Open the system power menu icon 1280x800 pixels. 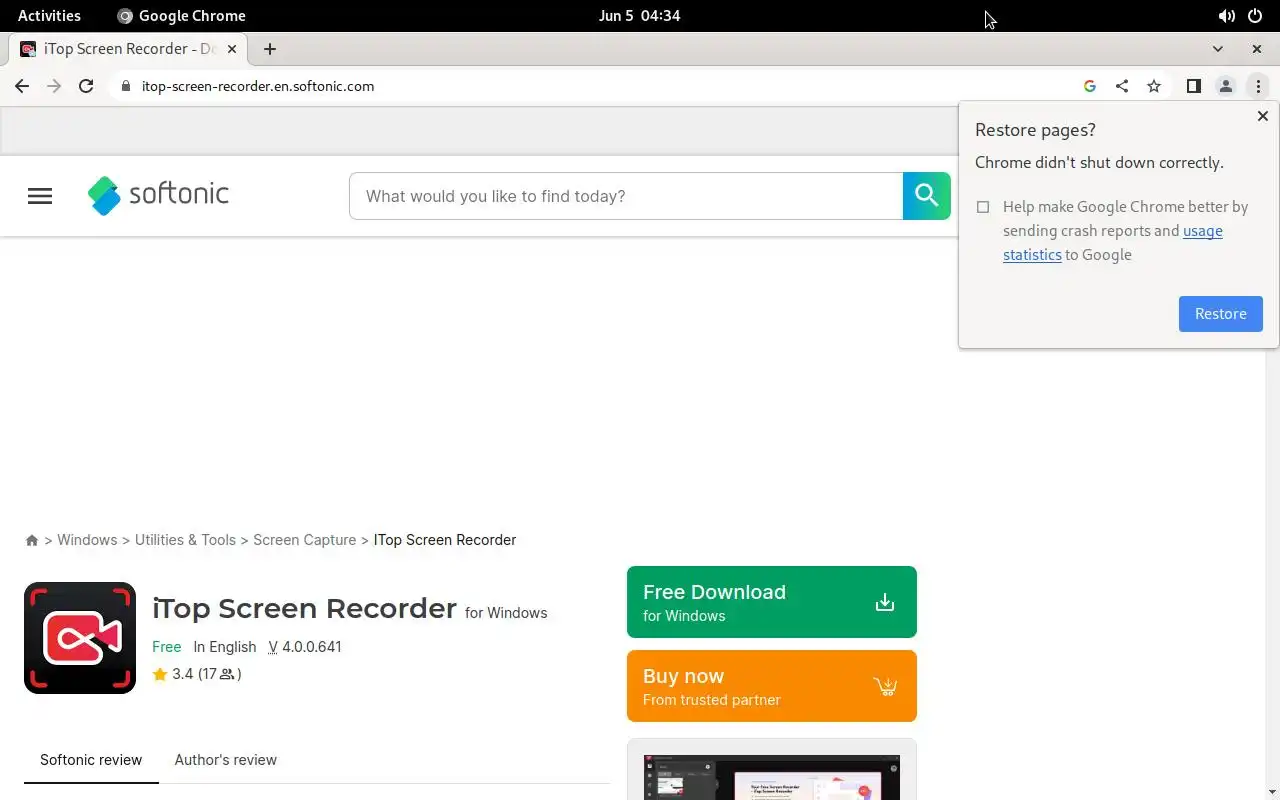(x=1255, y=16)
